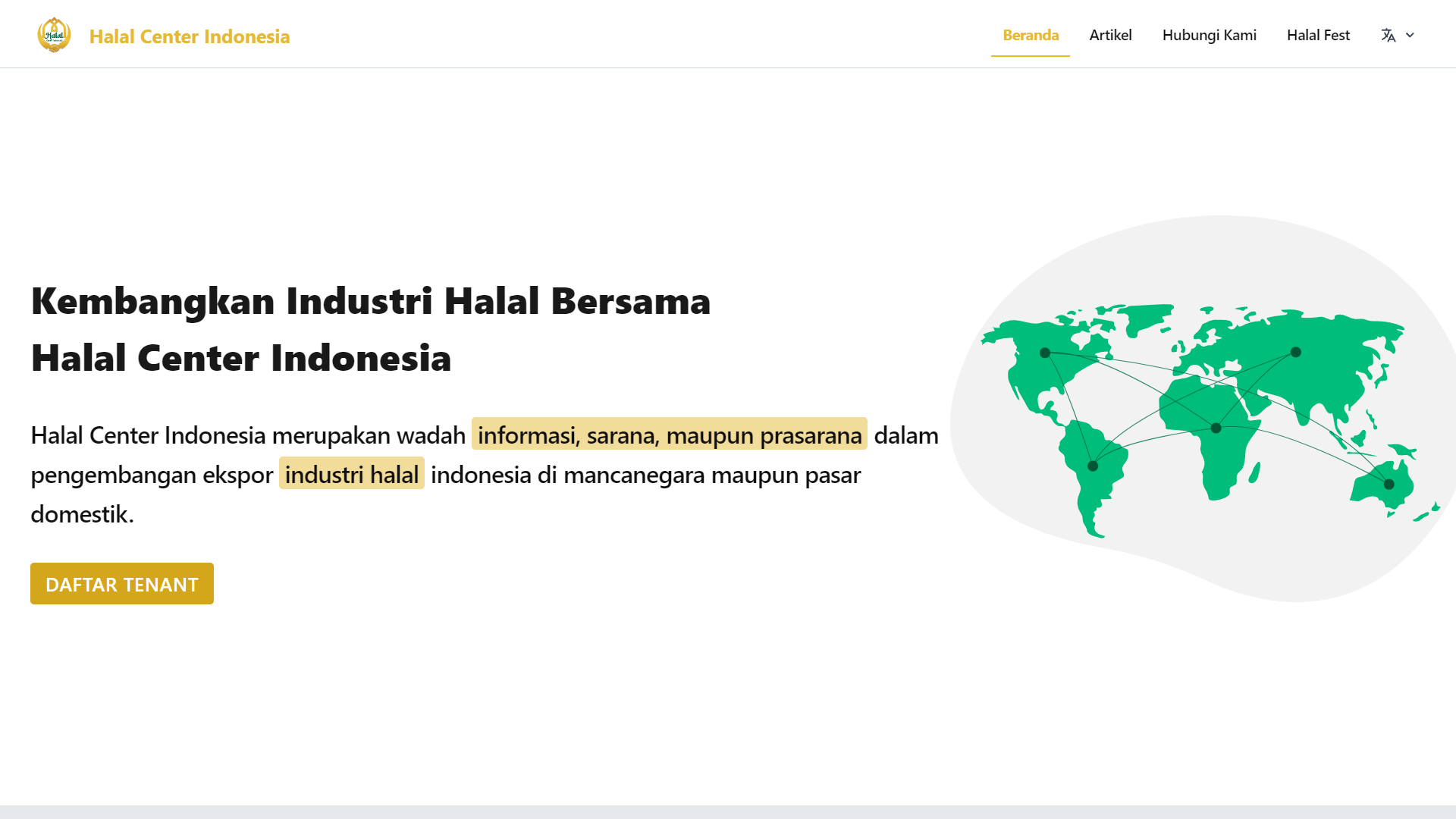Open the Hubungi Kami menu item
The height and width of the screenshot is (819, 1456).
click(1209, 35)
